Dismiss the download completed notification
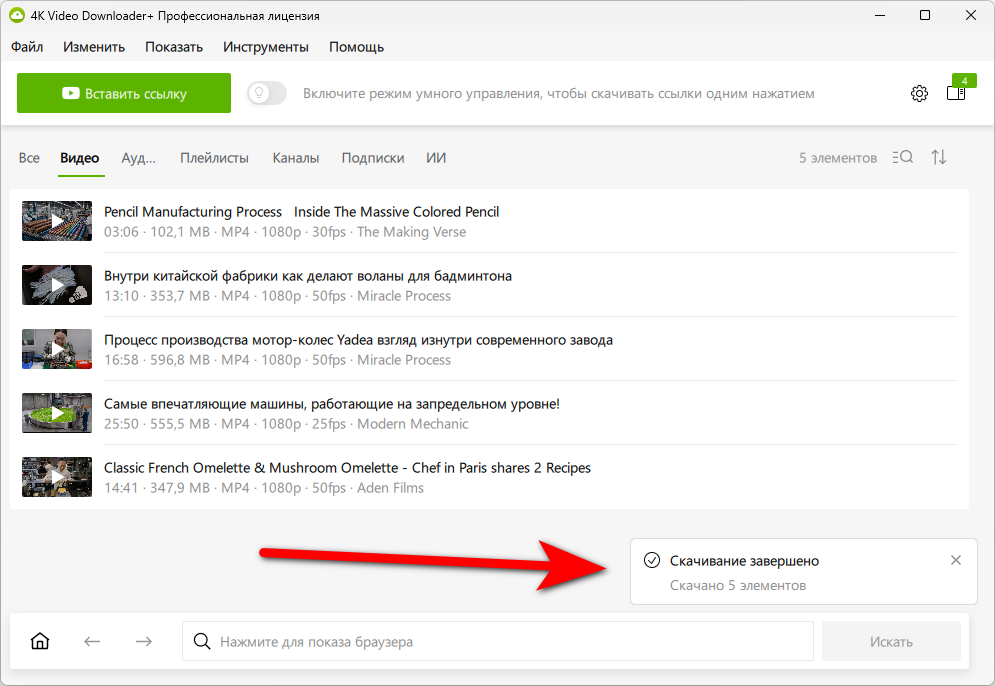 [x=956, y=560]
